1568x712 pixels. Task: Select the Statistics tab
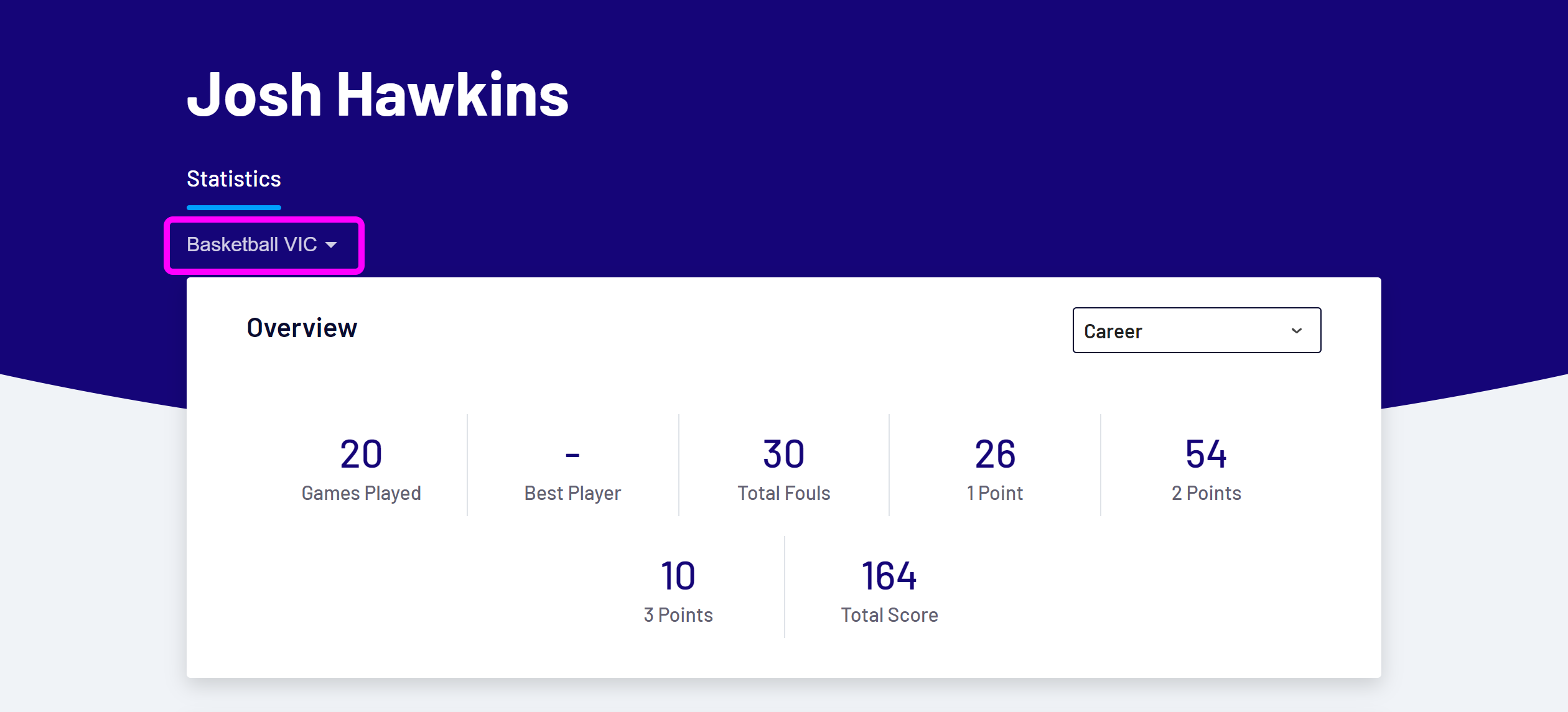click(233, 179)
